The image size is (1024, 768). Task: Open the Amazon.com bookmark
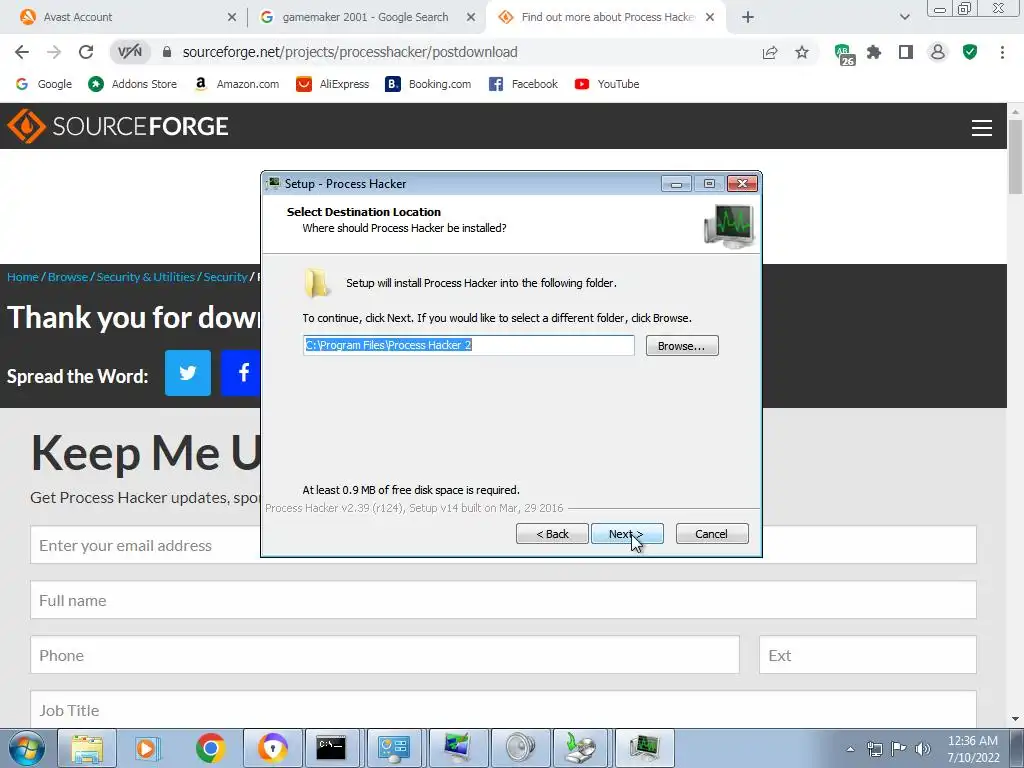pos(237,84)
